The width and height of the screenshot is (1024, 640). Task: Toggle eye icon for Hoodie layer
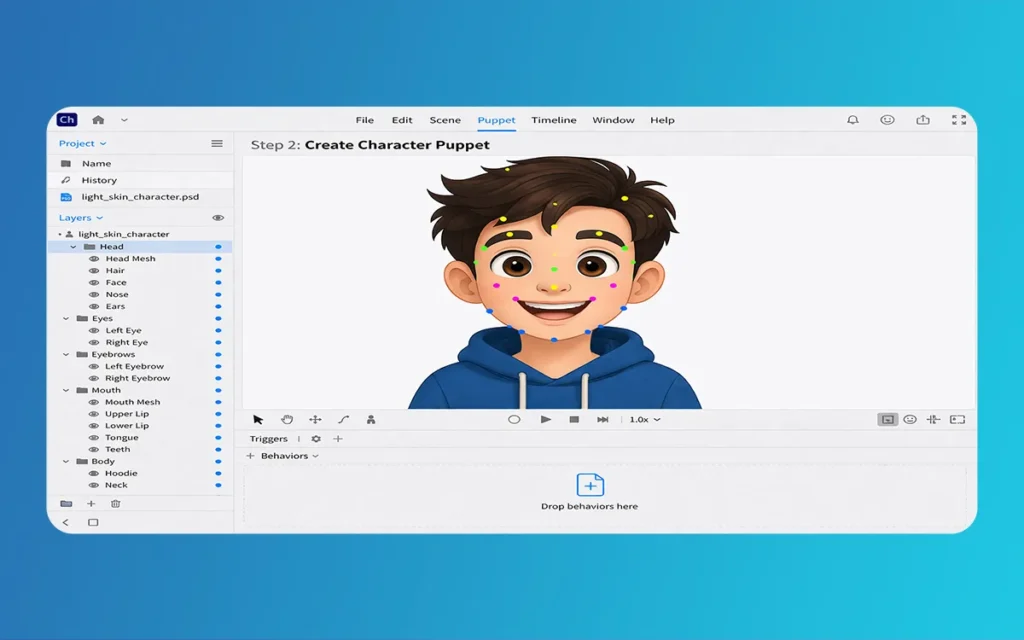click(94, 474)
